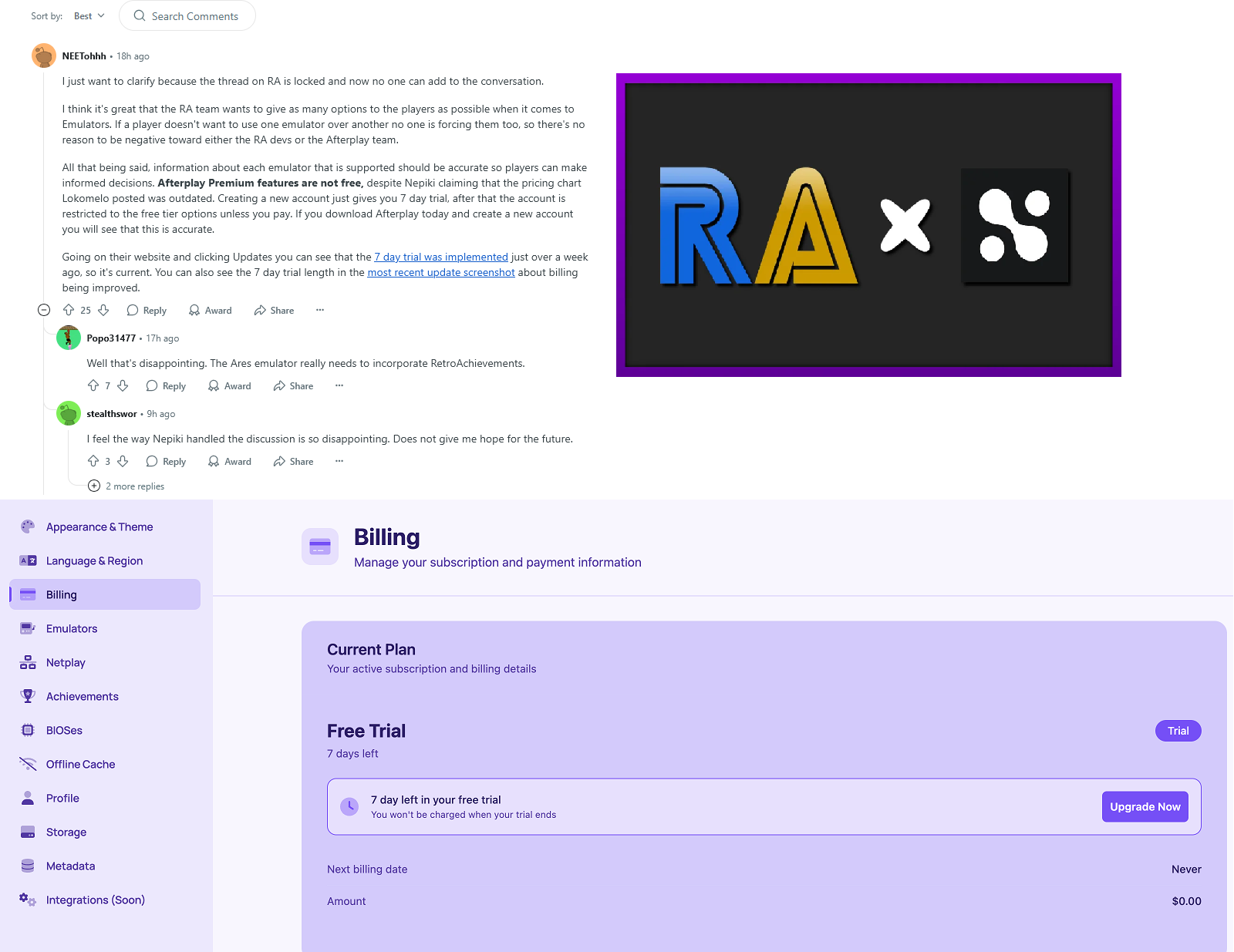The image size is (1234, 952).
Task: Click the Search Comments field
Action: [x=187, y=16]
